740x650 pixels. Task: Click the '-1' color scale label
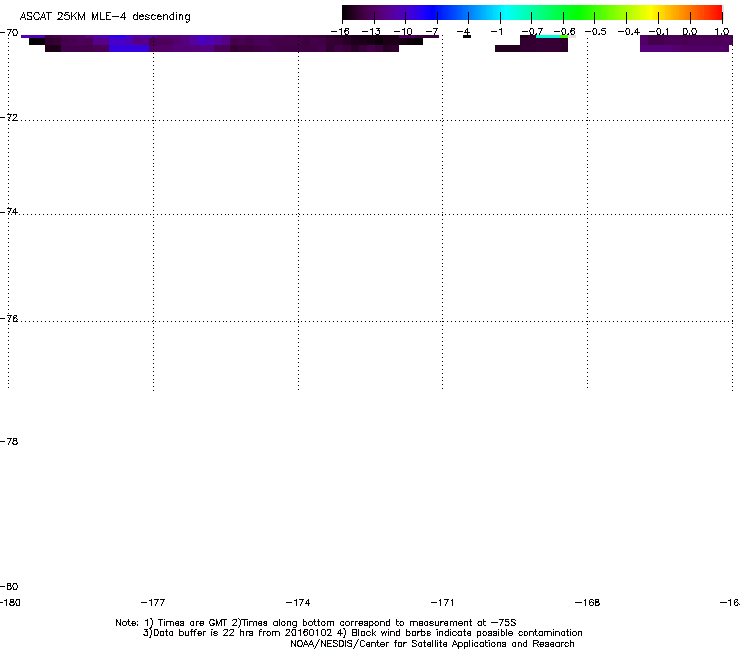point(496,32)
